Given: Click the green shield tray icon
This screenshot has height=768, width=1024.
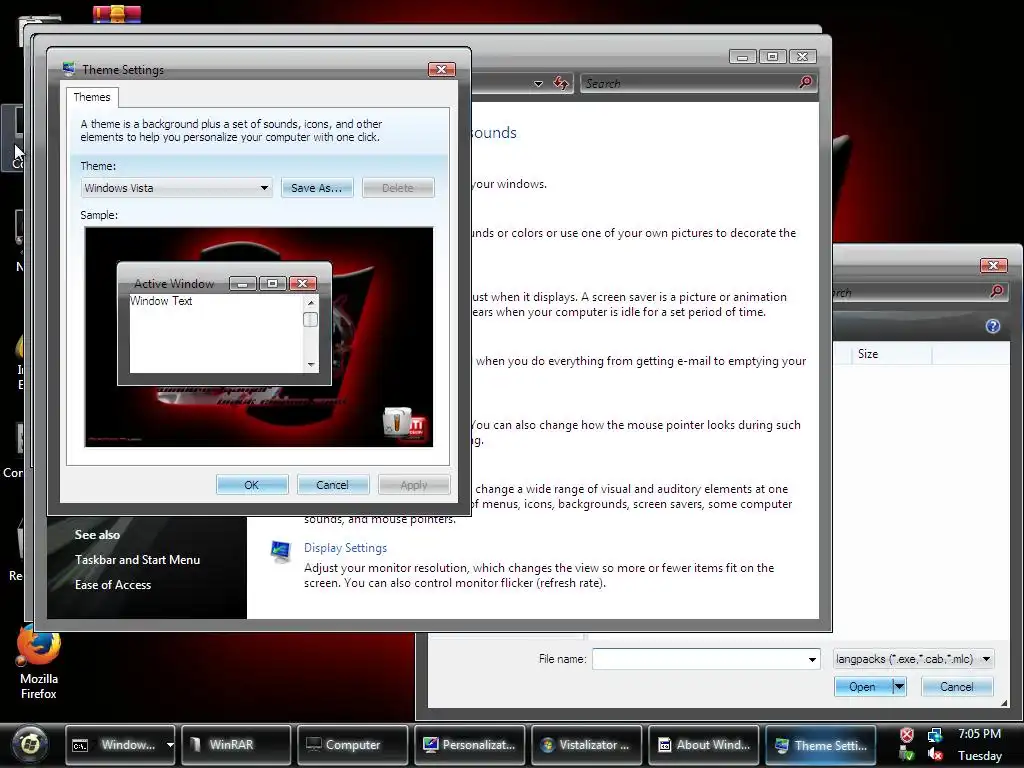Looking at the screenshot, I should 906,755.
